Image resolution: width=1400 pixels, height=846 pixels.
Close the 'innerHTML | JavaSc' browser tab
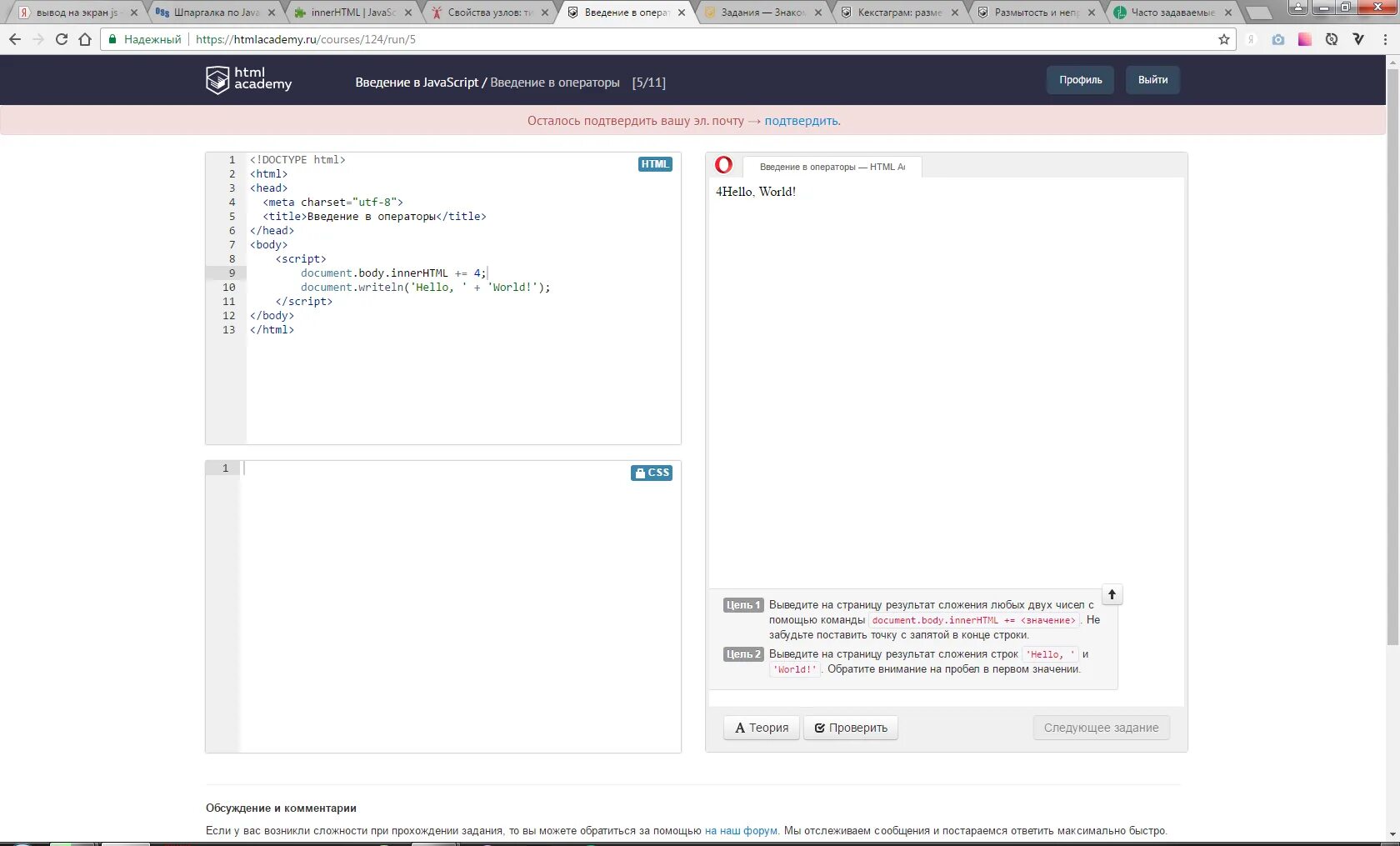point(408,13)
